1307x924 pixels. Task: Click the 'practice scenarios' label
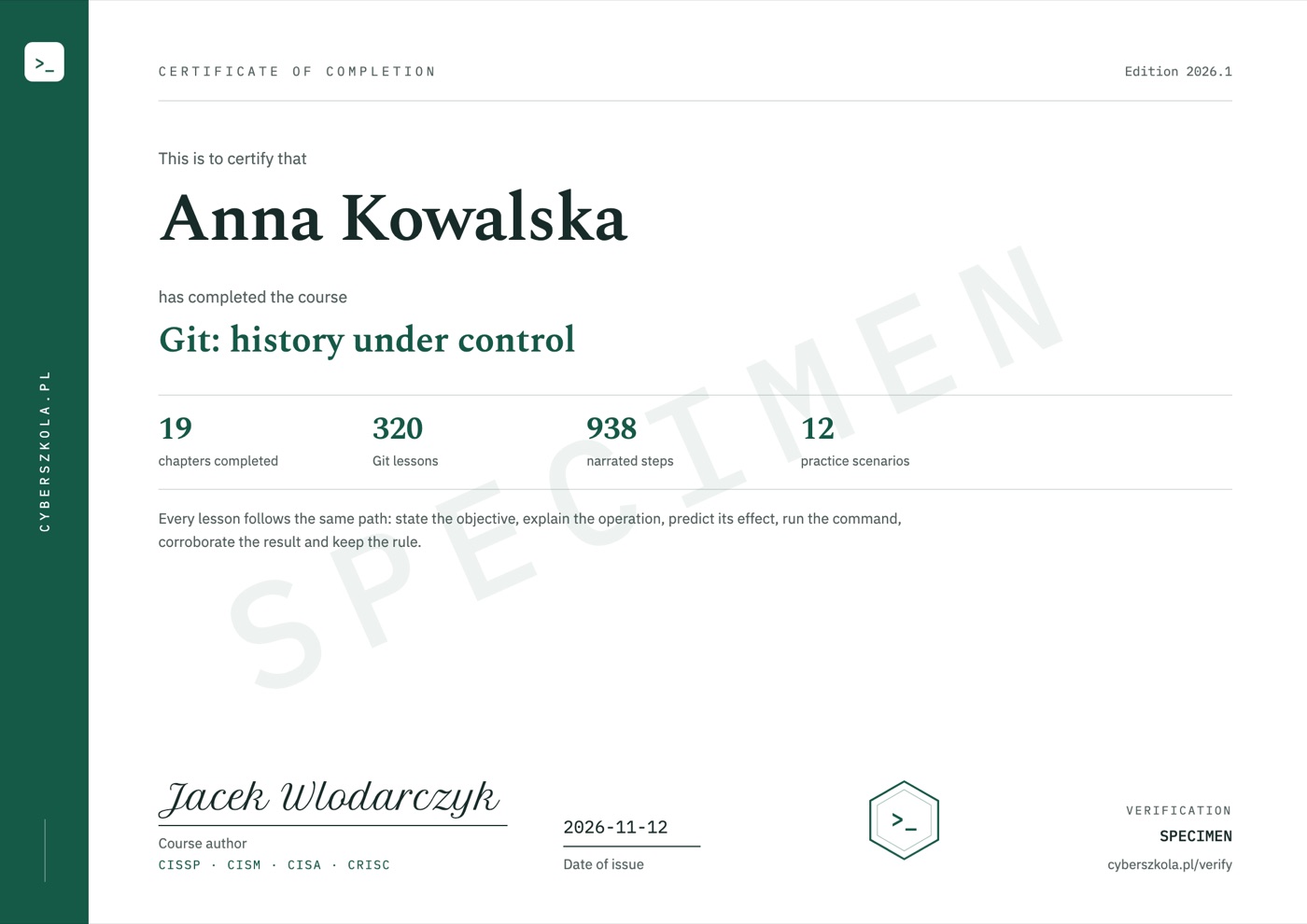point(855,461)
